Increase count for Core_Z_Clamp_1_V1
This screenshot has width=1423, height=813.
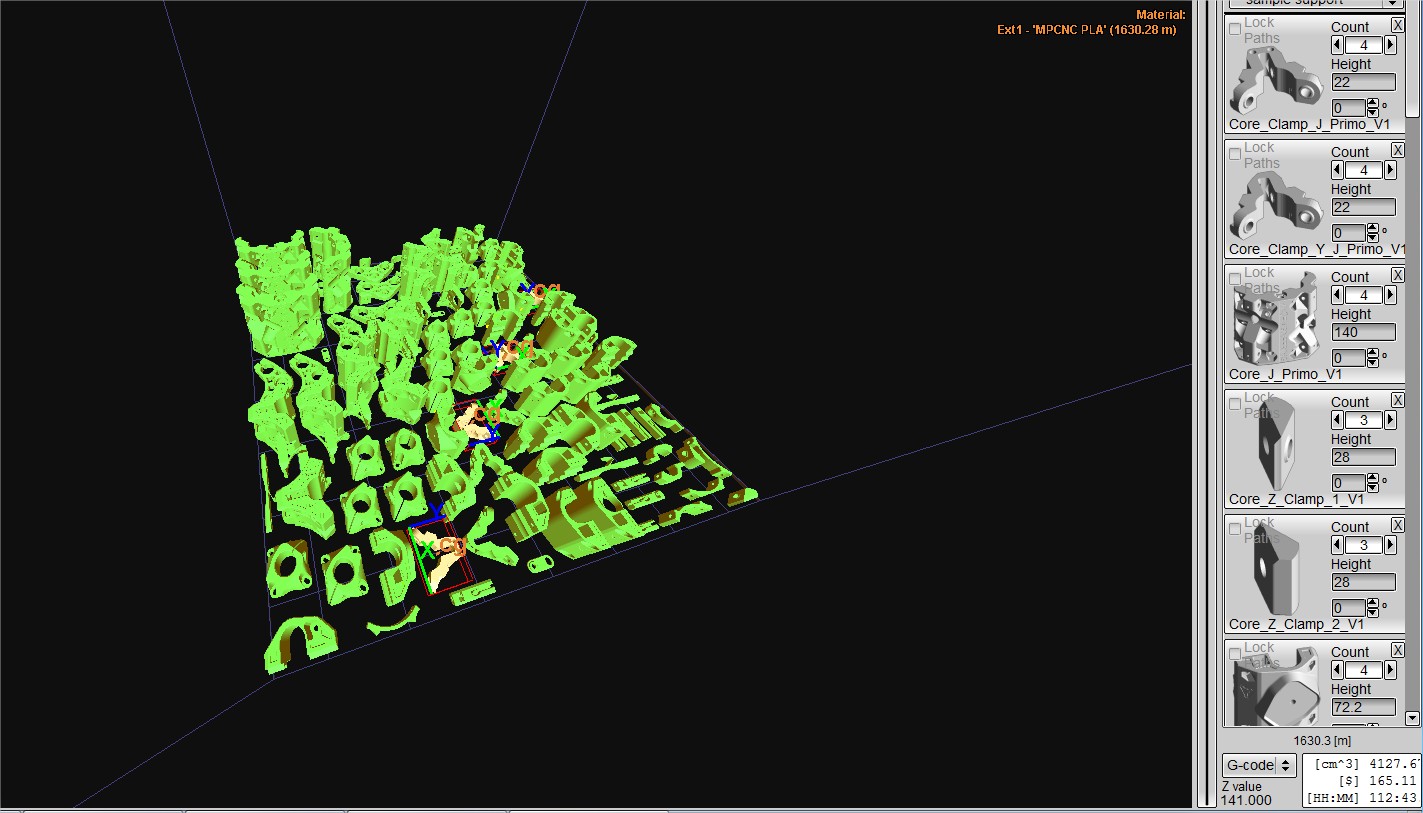[x=1390, y=420]
